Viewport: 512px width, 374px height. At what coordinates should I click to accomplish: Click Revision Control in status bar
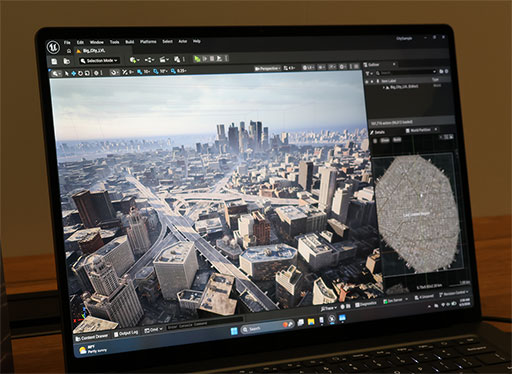pyautogui.click(x=453, y=293)
